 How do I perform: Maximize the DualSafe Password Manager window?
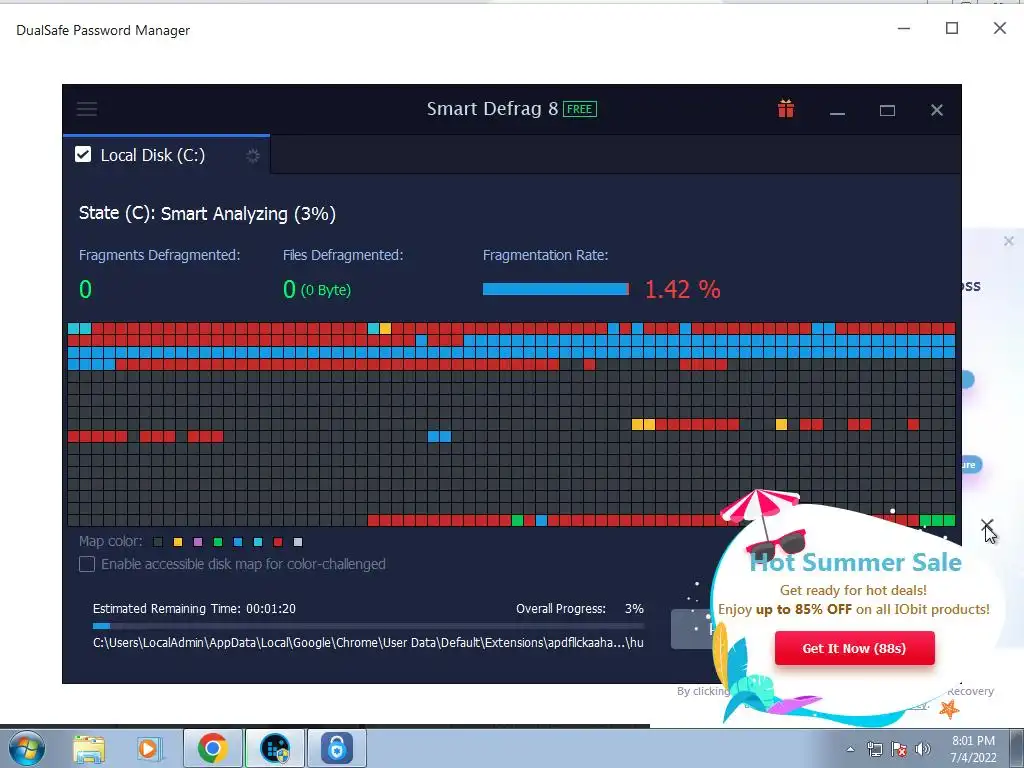(x=952, y=28)
